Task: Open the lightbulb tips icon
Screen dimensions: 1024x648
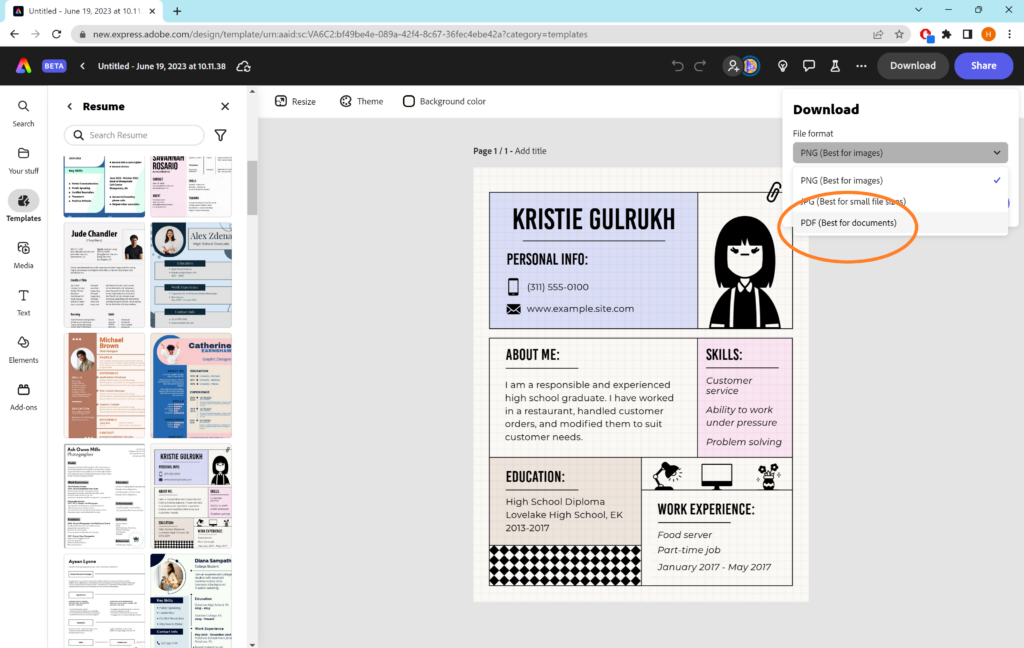Action: (x=782, y=66)
